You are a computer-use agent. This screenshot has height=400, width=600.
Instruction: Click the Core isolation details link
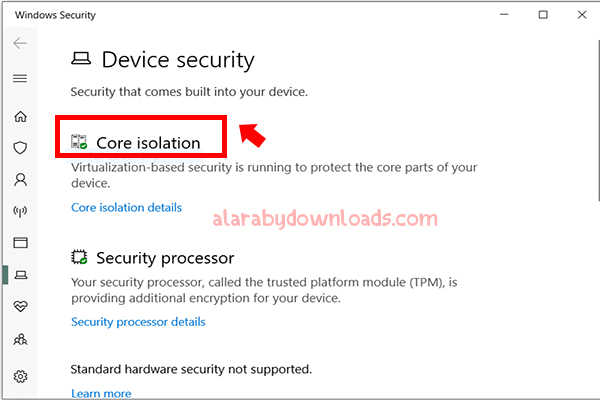click(127, 207)
